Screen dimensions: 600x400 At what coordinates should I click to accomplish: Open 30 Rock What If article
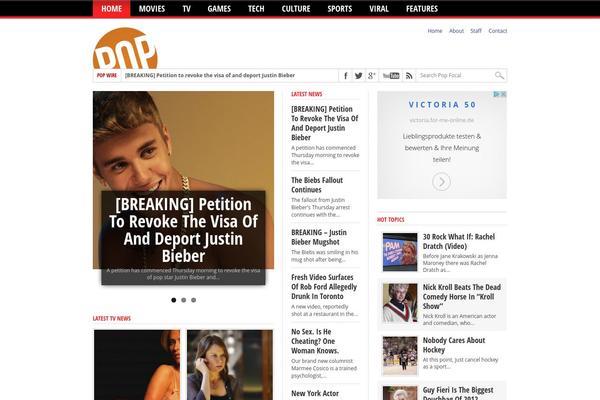pos(459,242)
